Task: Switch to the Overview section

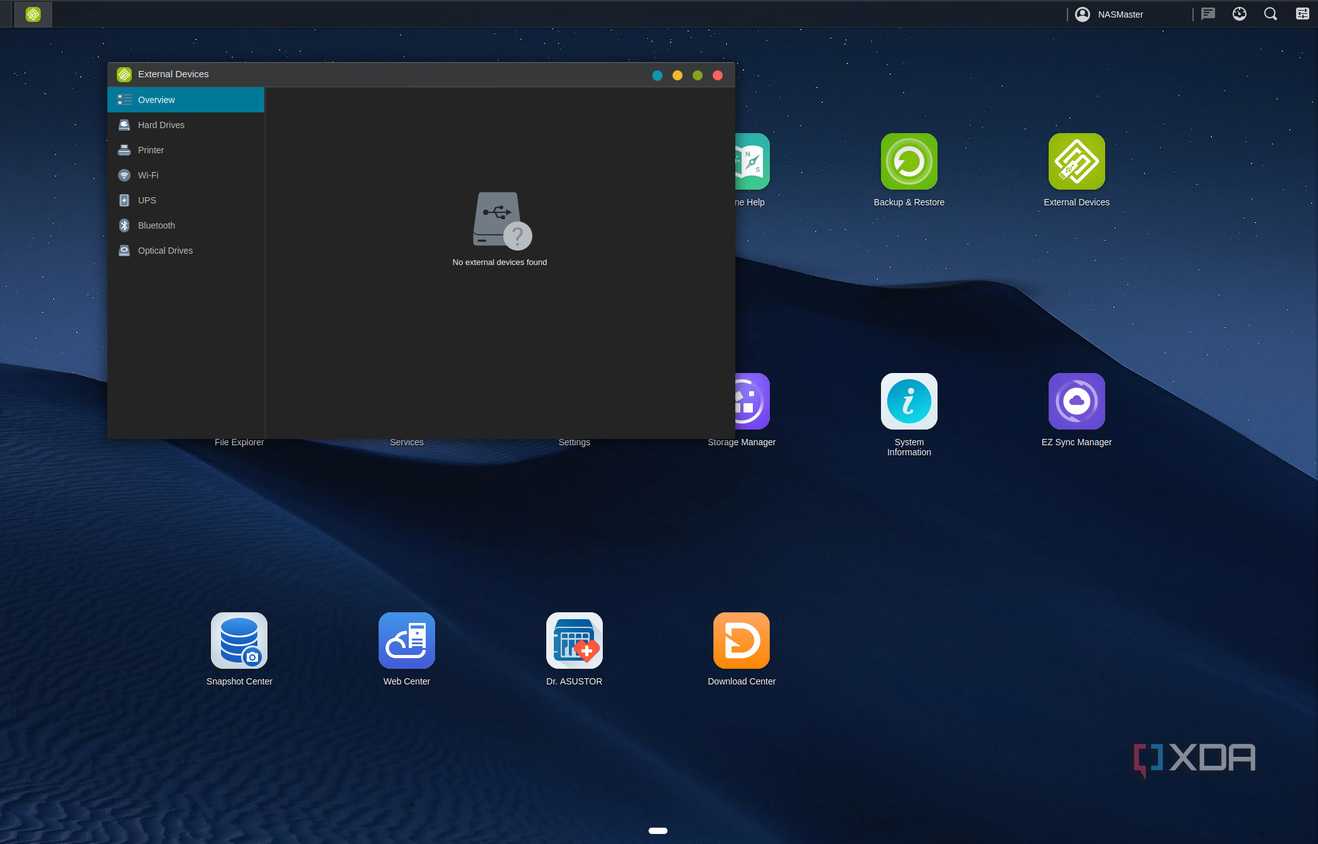Action: (x=186, y=100)
